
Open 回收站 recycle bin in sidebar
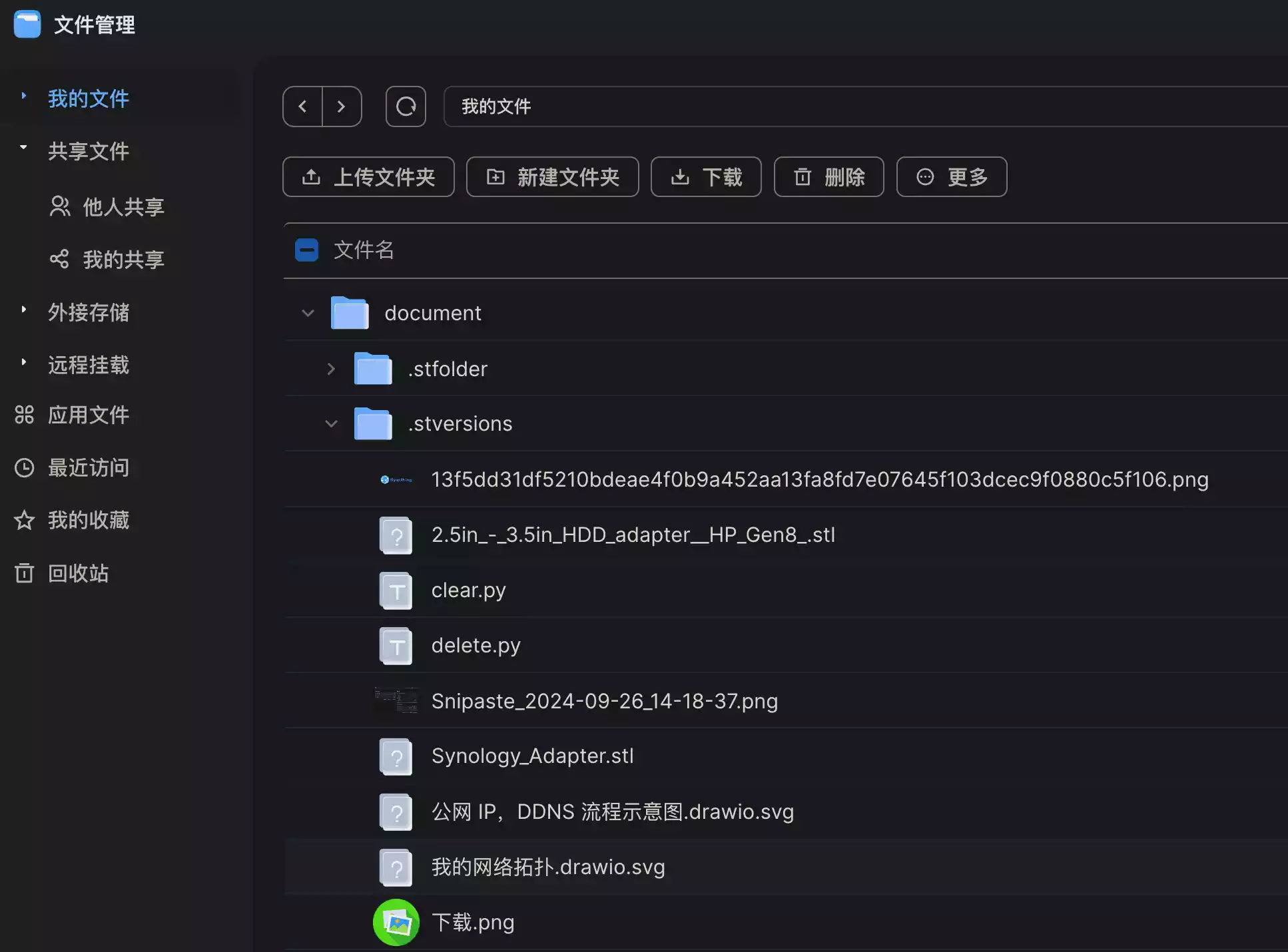click(78, 573)
